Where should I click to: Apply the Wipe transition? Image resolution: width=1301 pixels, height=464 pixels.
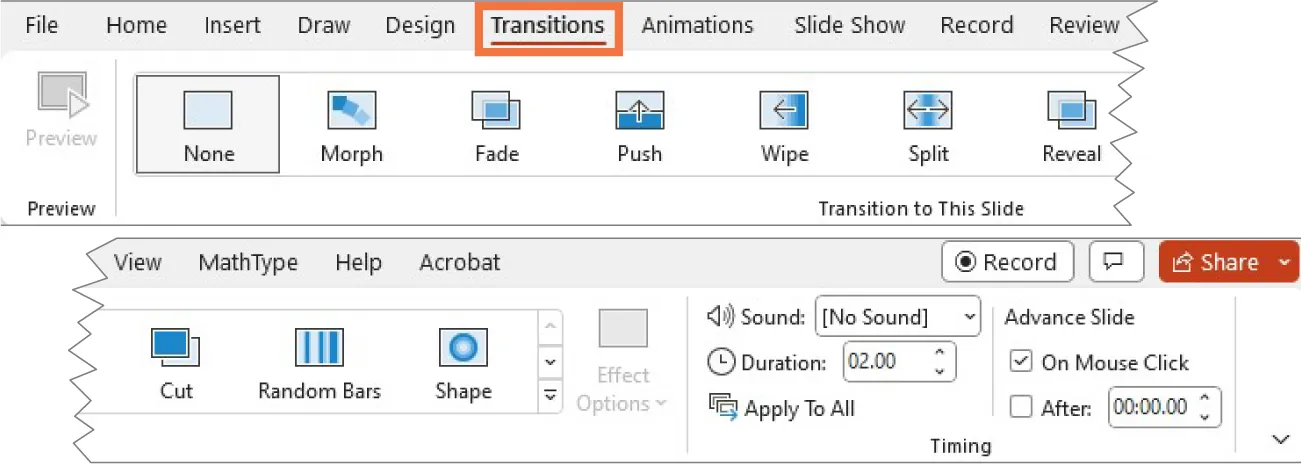[x=784, y=125]
